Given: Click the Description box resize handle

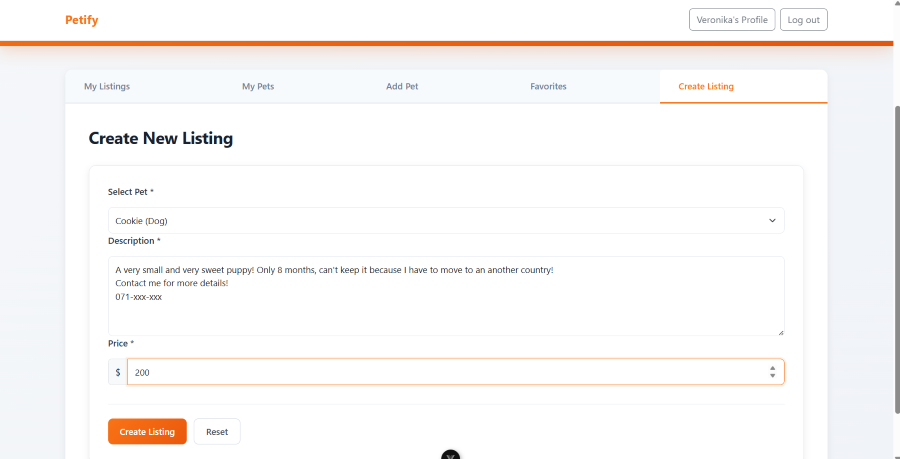Looking at the screenshot, I should pyautogui.click(x=780, y=332).
